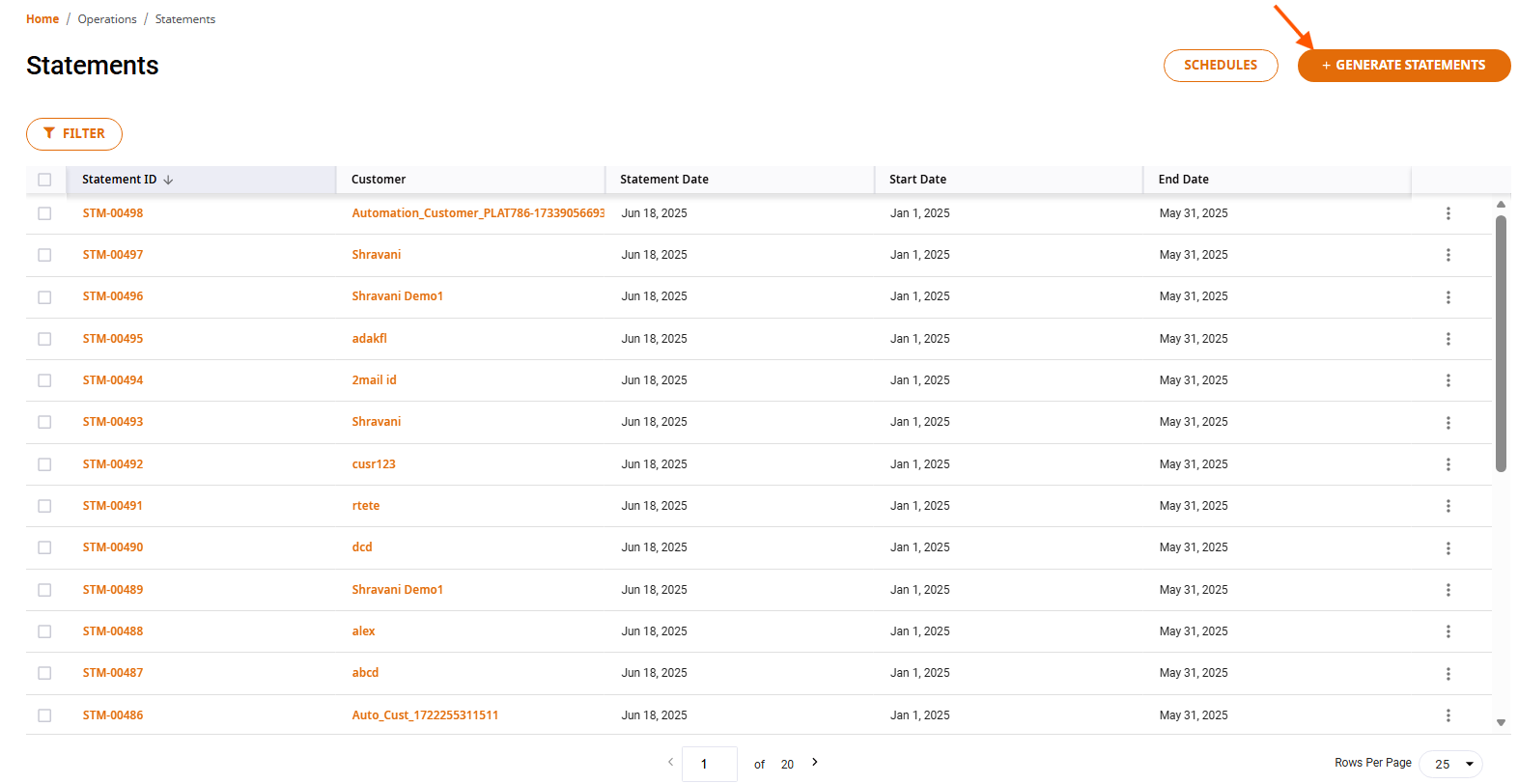Click the Generate Statements button
The width and height of the screenshot is (1518, 784).
[x=1404, y=66]
